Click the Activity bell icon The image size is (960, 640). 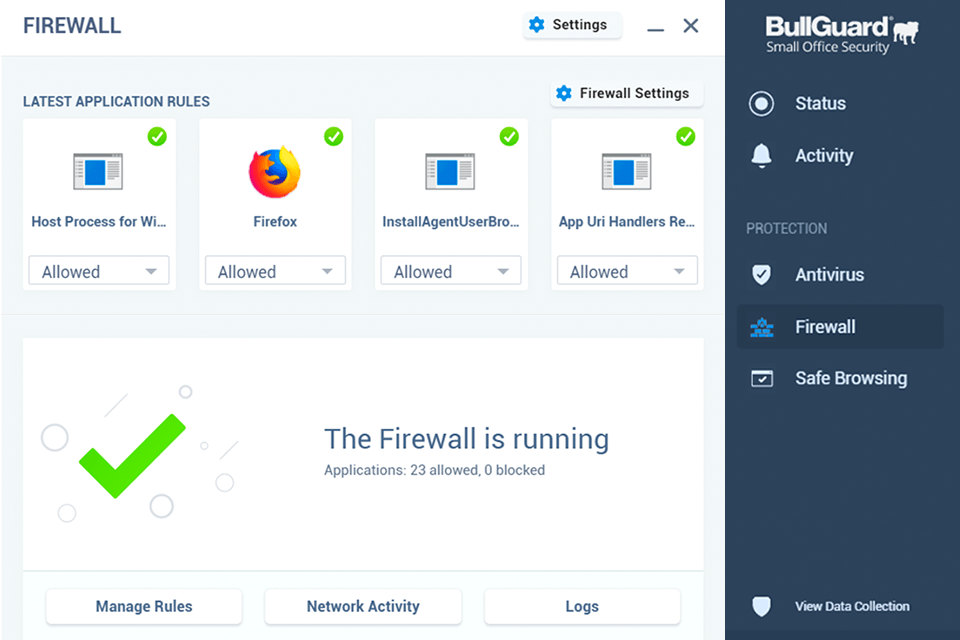[762, 155]
